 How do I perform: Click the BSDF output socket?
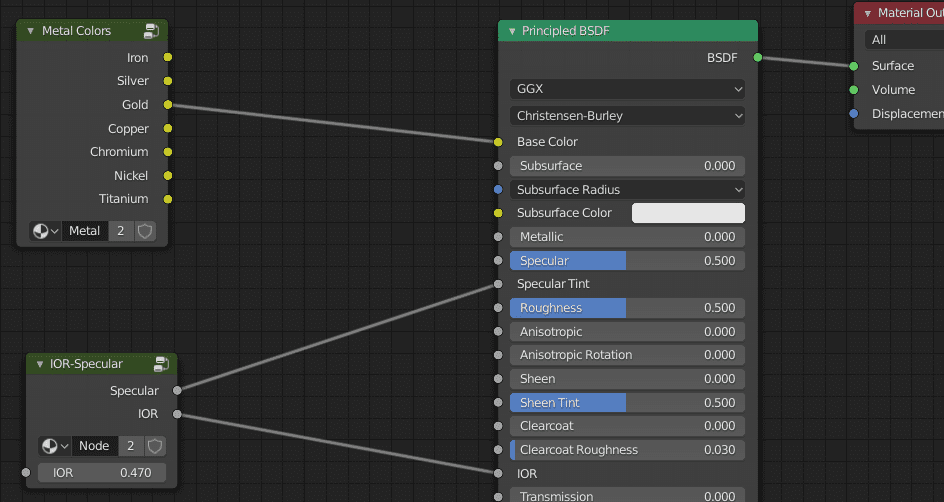pos(758,57)
